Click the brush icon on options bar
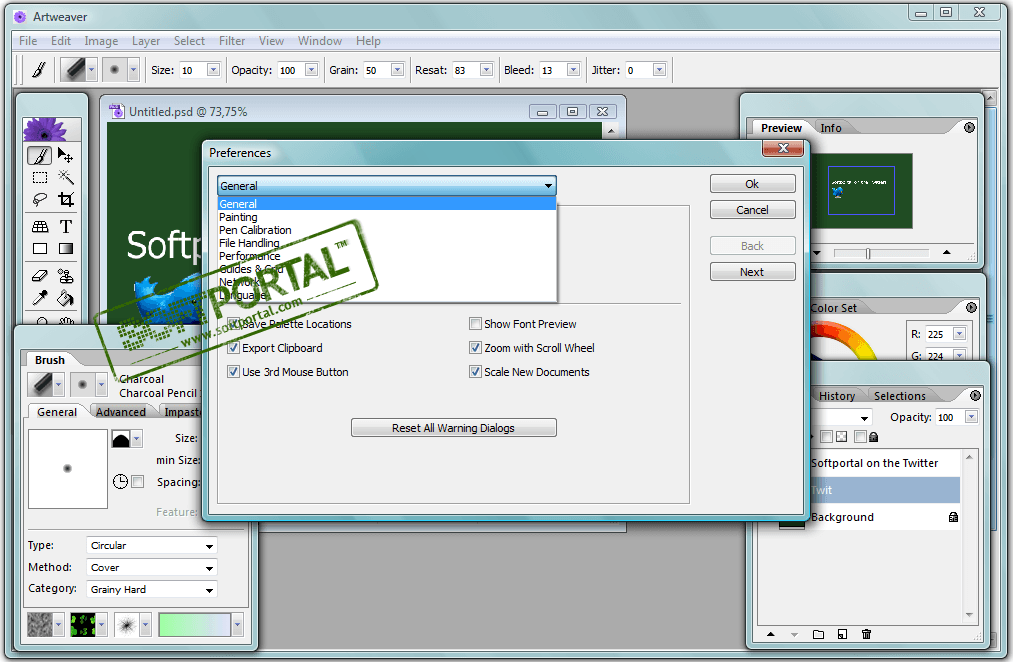Viewport: 1013px width, 662px height. pos(39,69)
